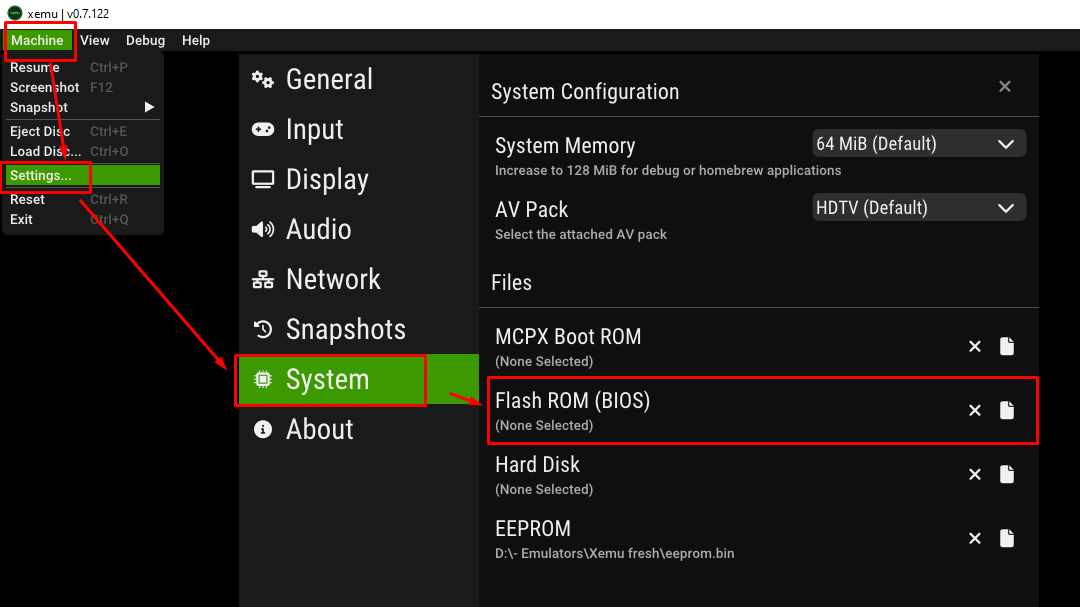Click 'Select the attached AV pack' description
This screenshot has width=1080, height=607.
[x=581, y=234]
